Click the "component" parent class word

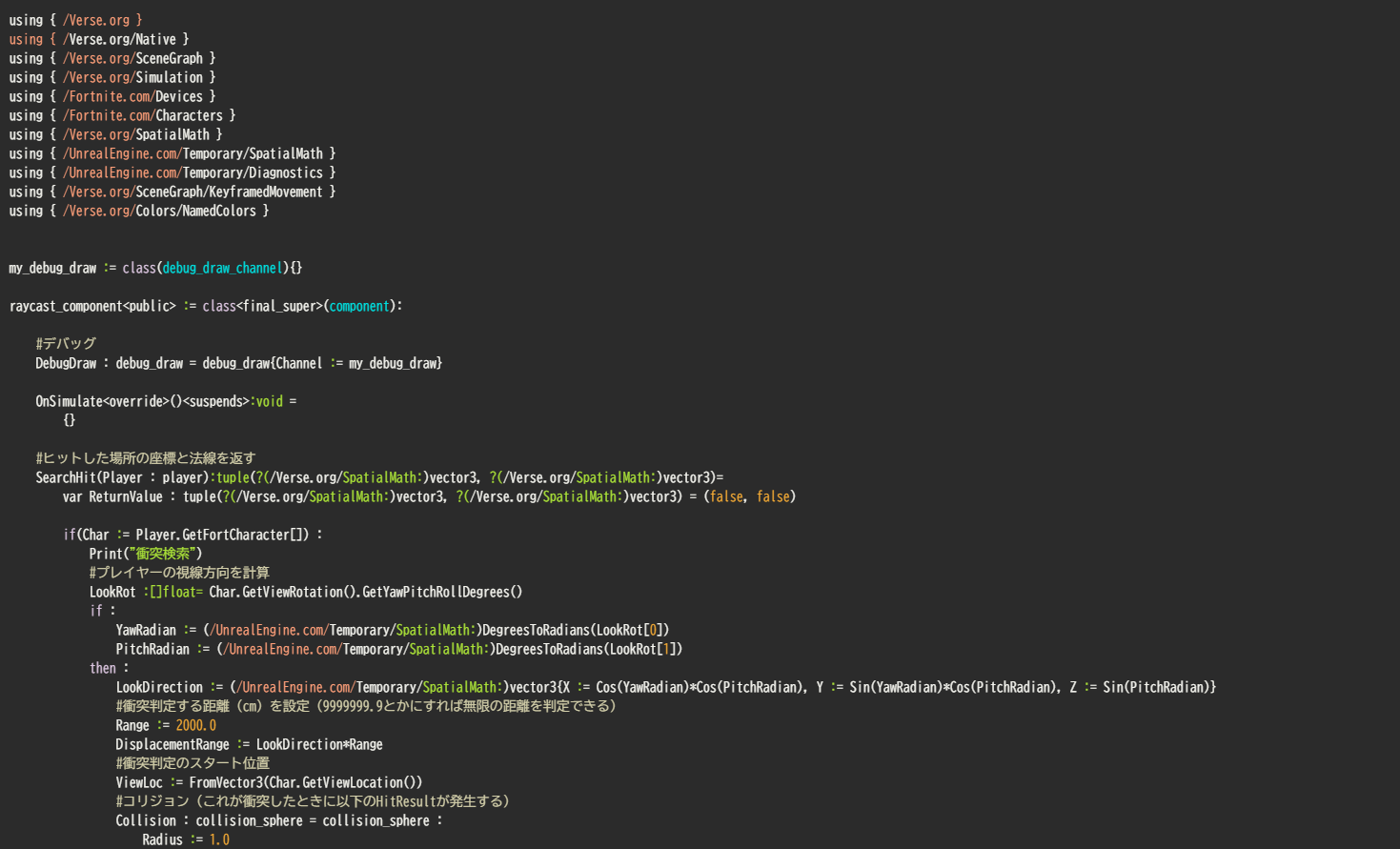[x=359, y=306]
